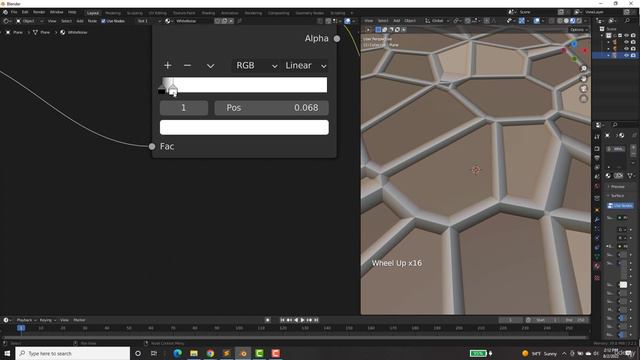Toggle viewport overlays button

coord(537,20)
